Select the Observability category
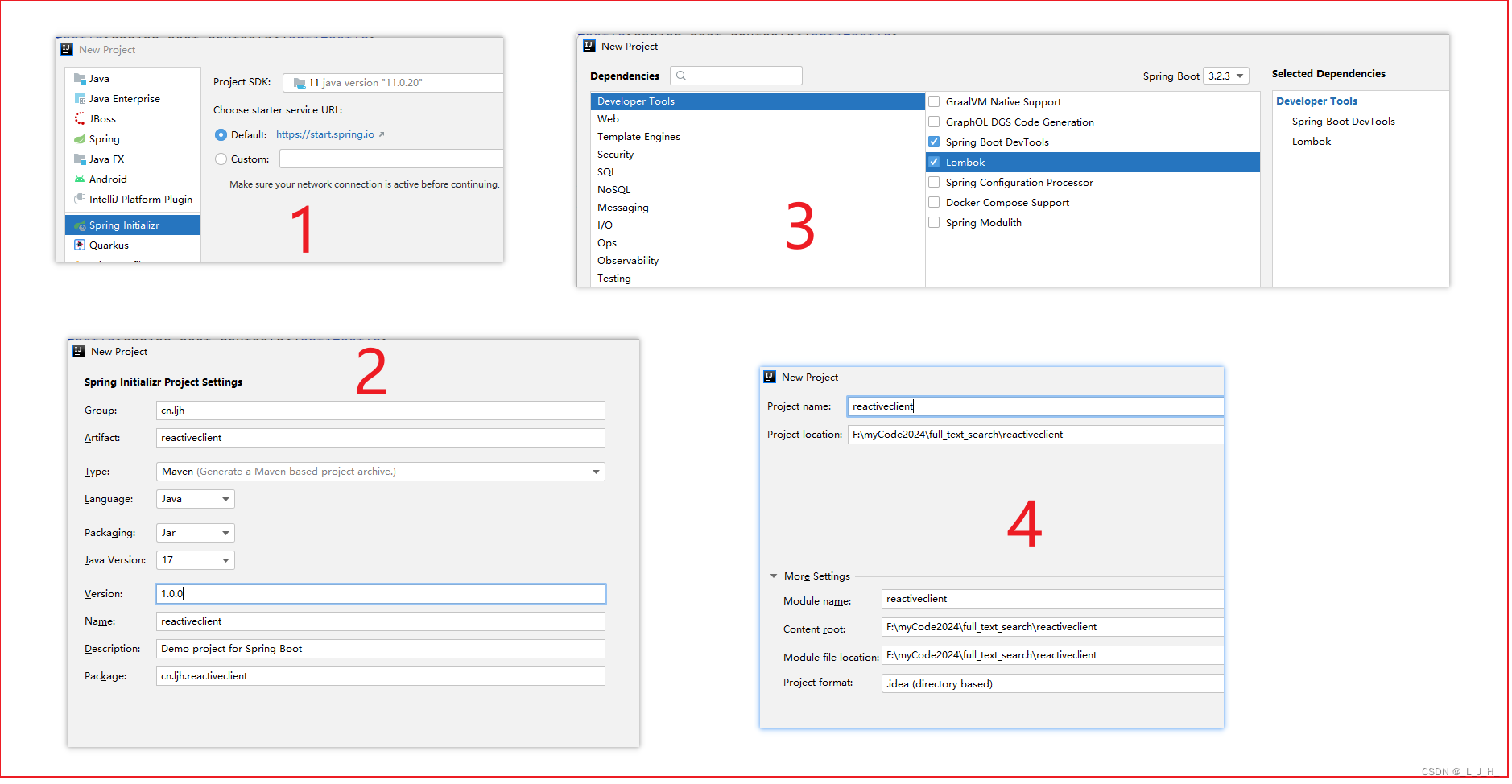 [758, 261]
